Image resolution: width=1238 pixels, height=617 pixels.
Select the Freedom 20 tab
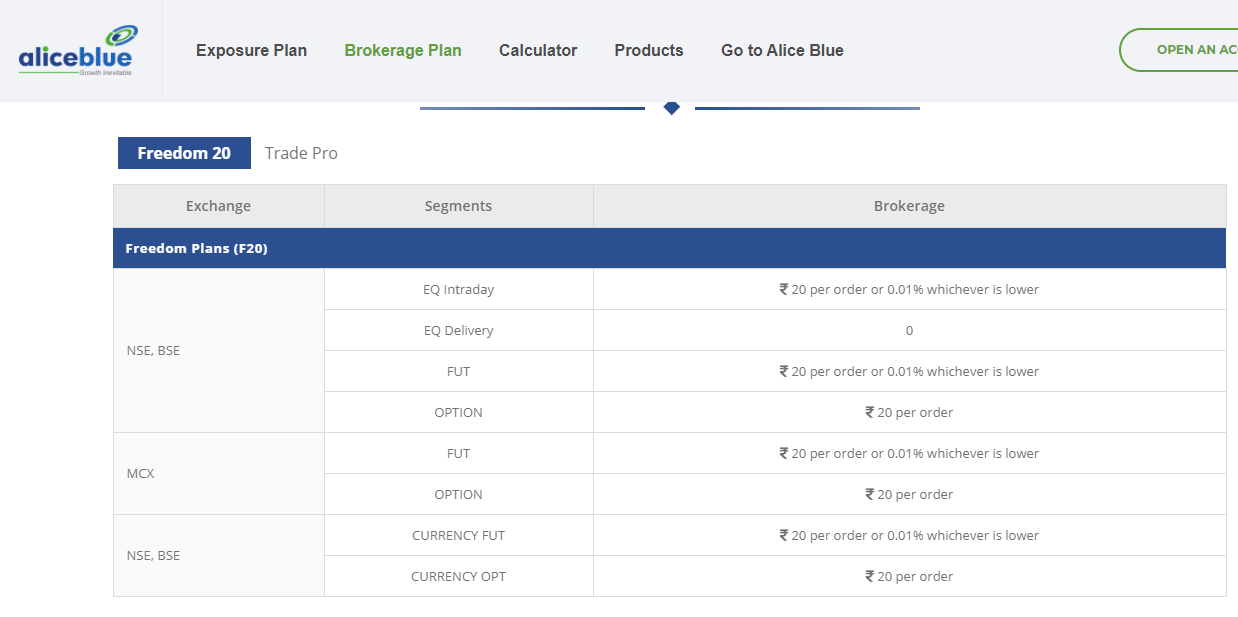(184, 153)
